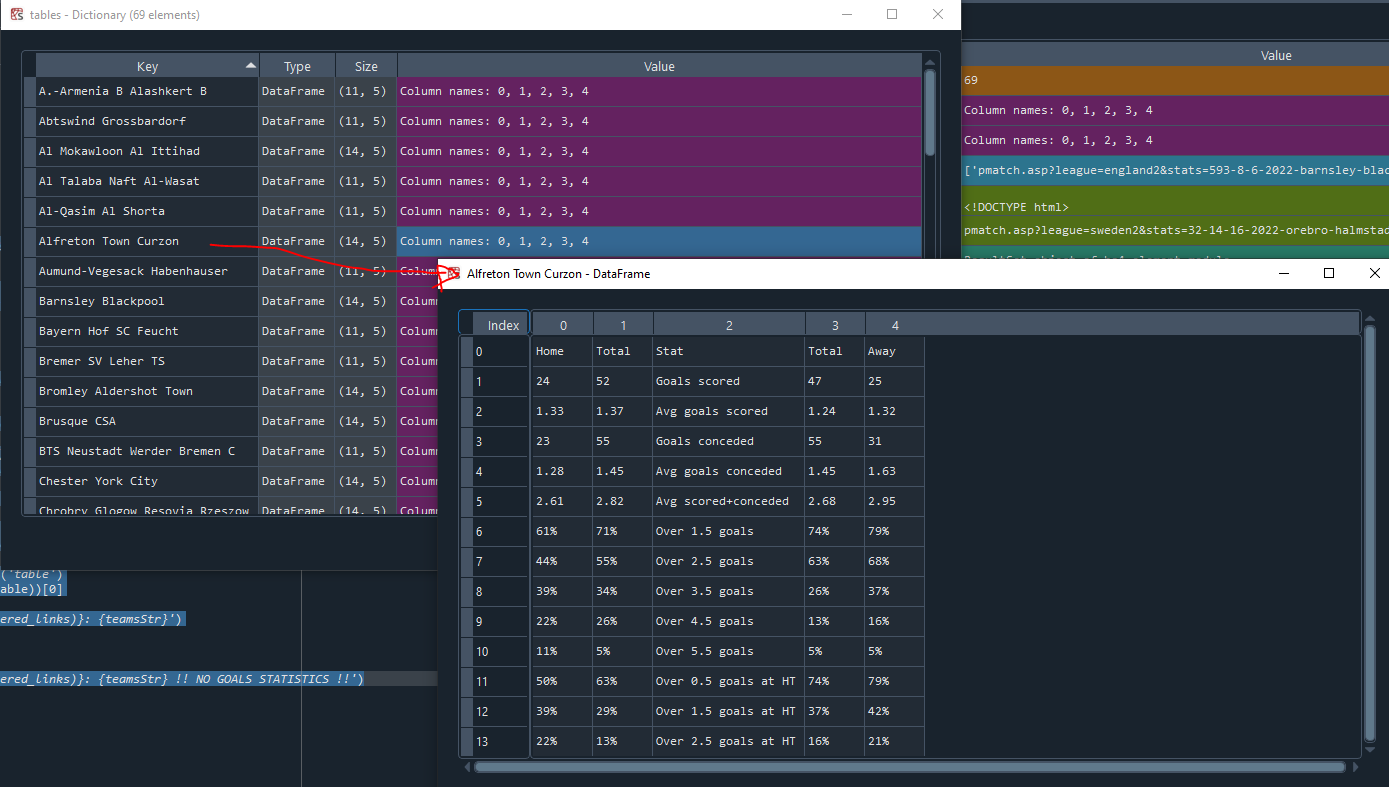
Task: Maximize the tables Dictionary window
Action: [892, 15]
